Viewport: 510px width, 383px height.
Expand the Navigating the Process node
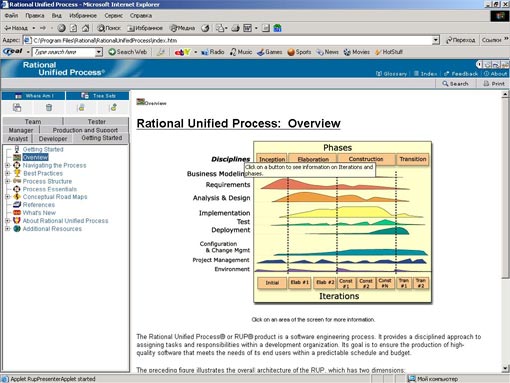tap(7, 165)
